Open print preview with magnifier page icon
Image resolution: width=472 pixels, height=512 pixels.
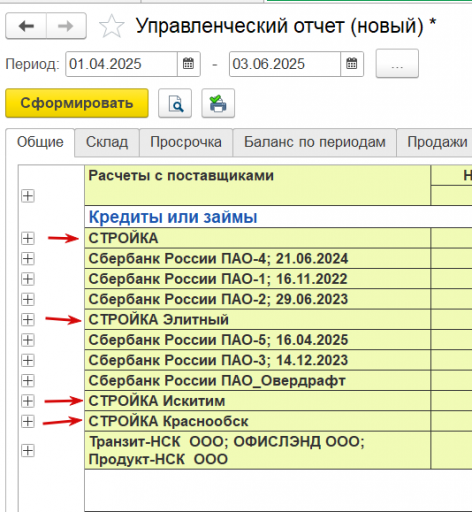click(175, 103)
